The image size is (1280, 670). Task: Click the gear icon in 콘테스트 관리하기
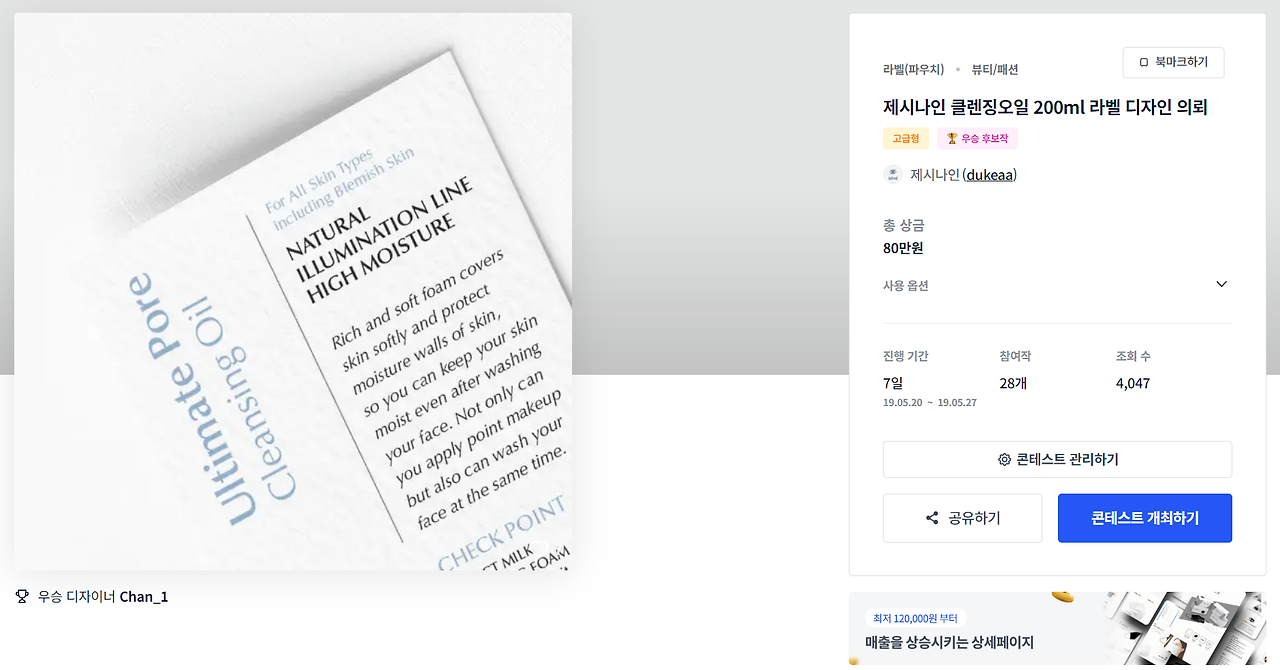click(x=1004, y=460)
